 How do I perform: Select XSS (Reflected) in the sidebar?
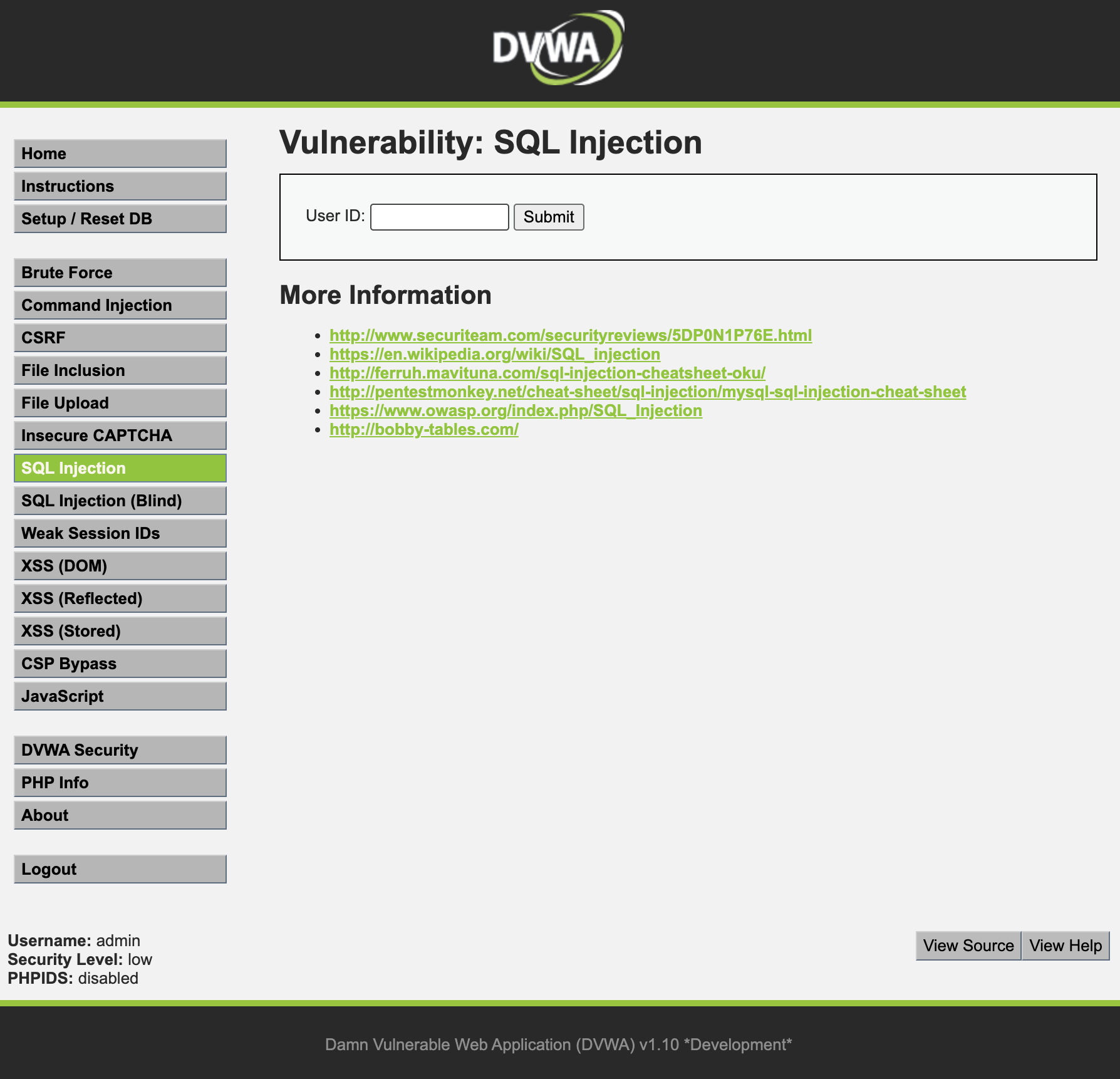[x=120, y=598]
